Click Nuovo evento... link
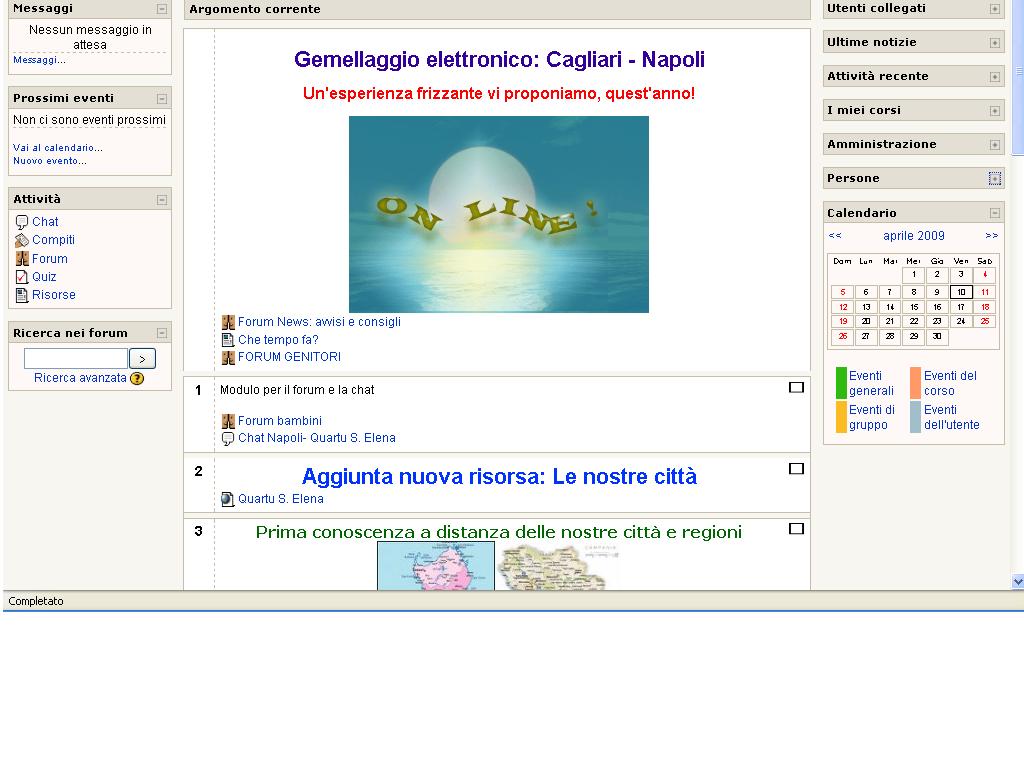The width and height of the screenshot is (1024, 768). pos(50,161)
